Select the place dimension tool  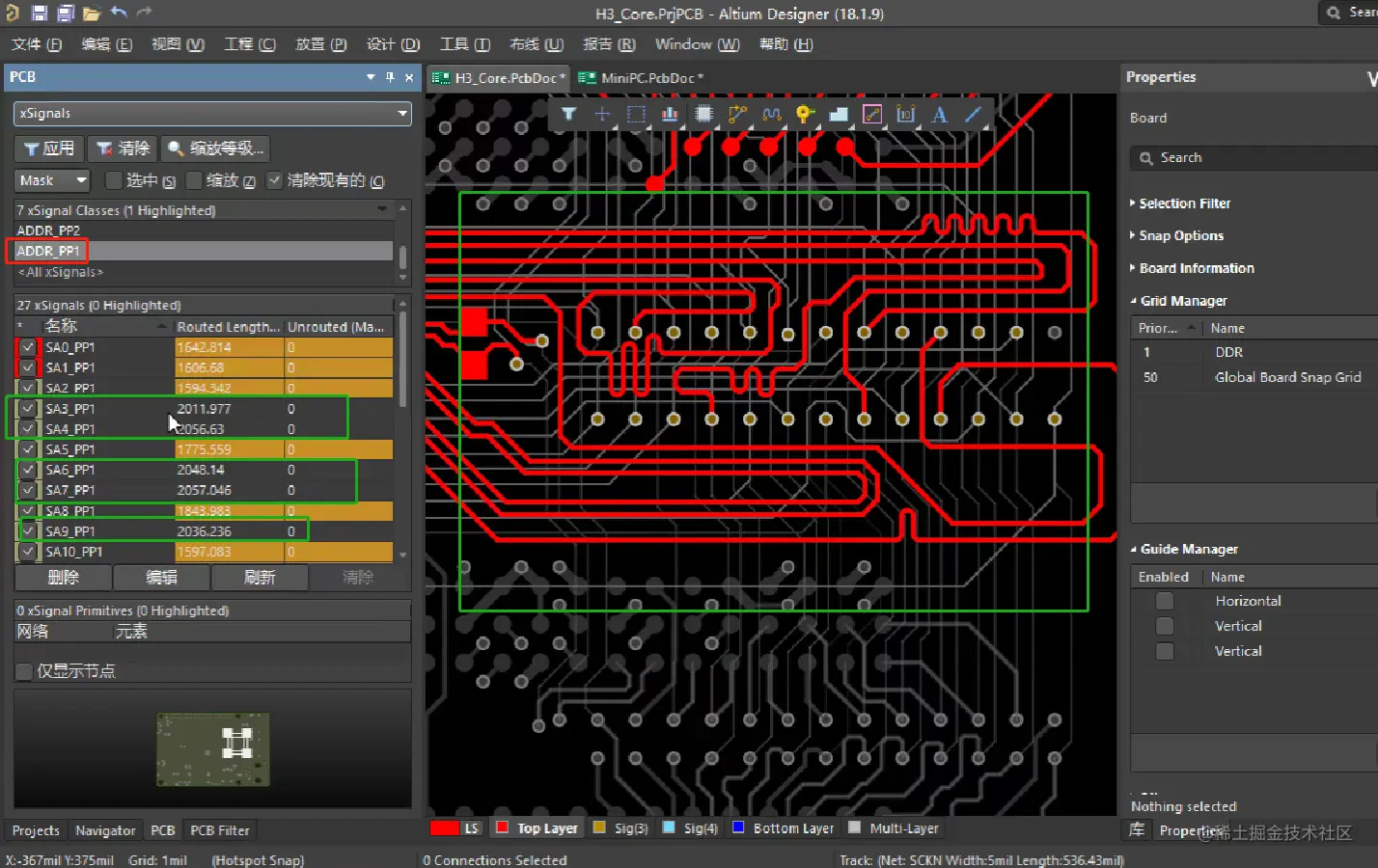[905, 115]
